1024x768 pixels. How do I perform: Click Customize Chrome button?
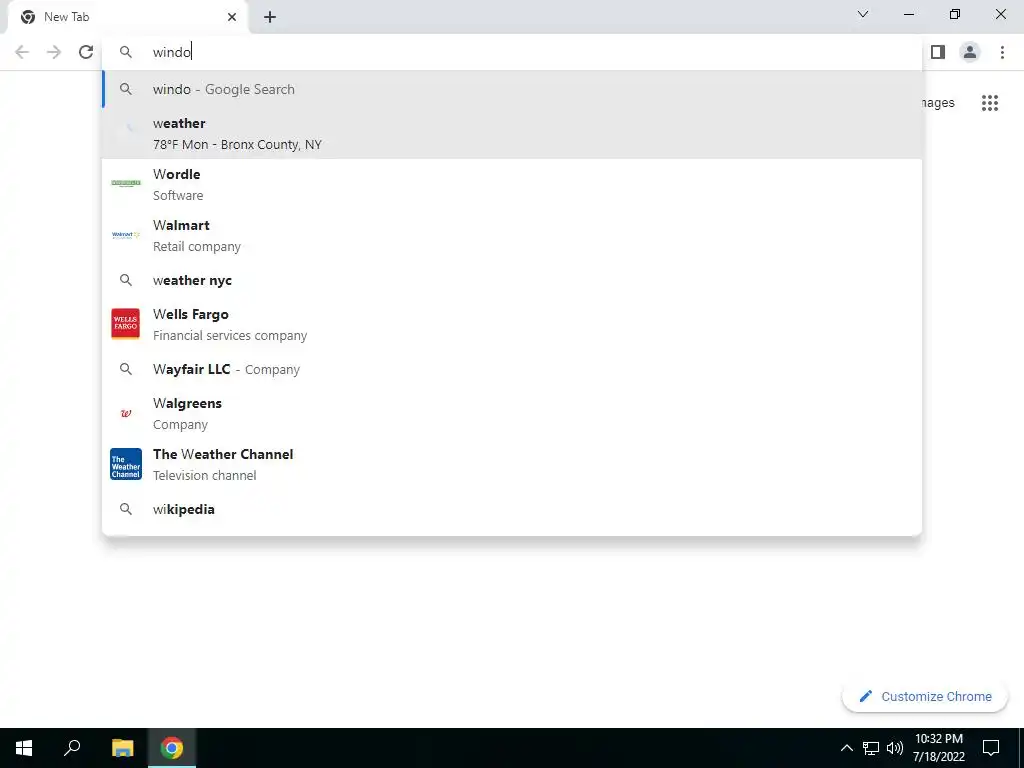click(925, 697)
